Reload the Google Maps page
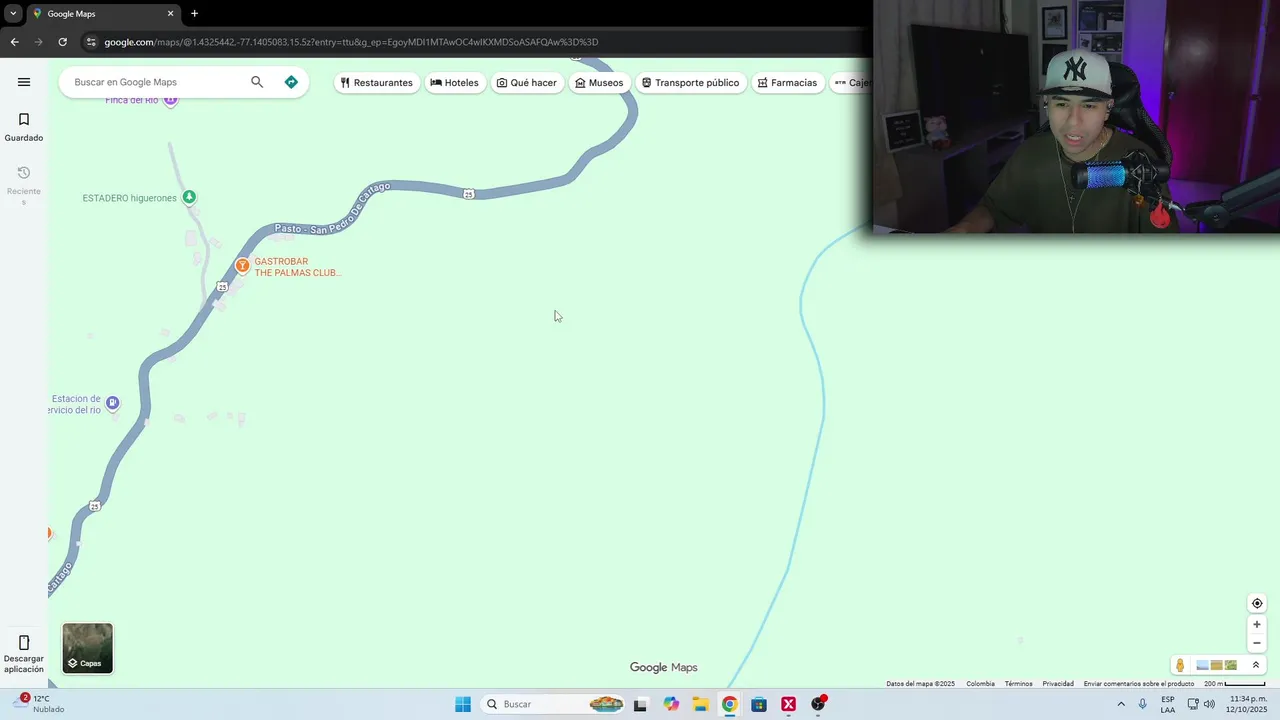Viewport: 1280px width, 720px height. tap(62, 42)
